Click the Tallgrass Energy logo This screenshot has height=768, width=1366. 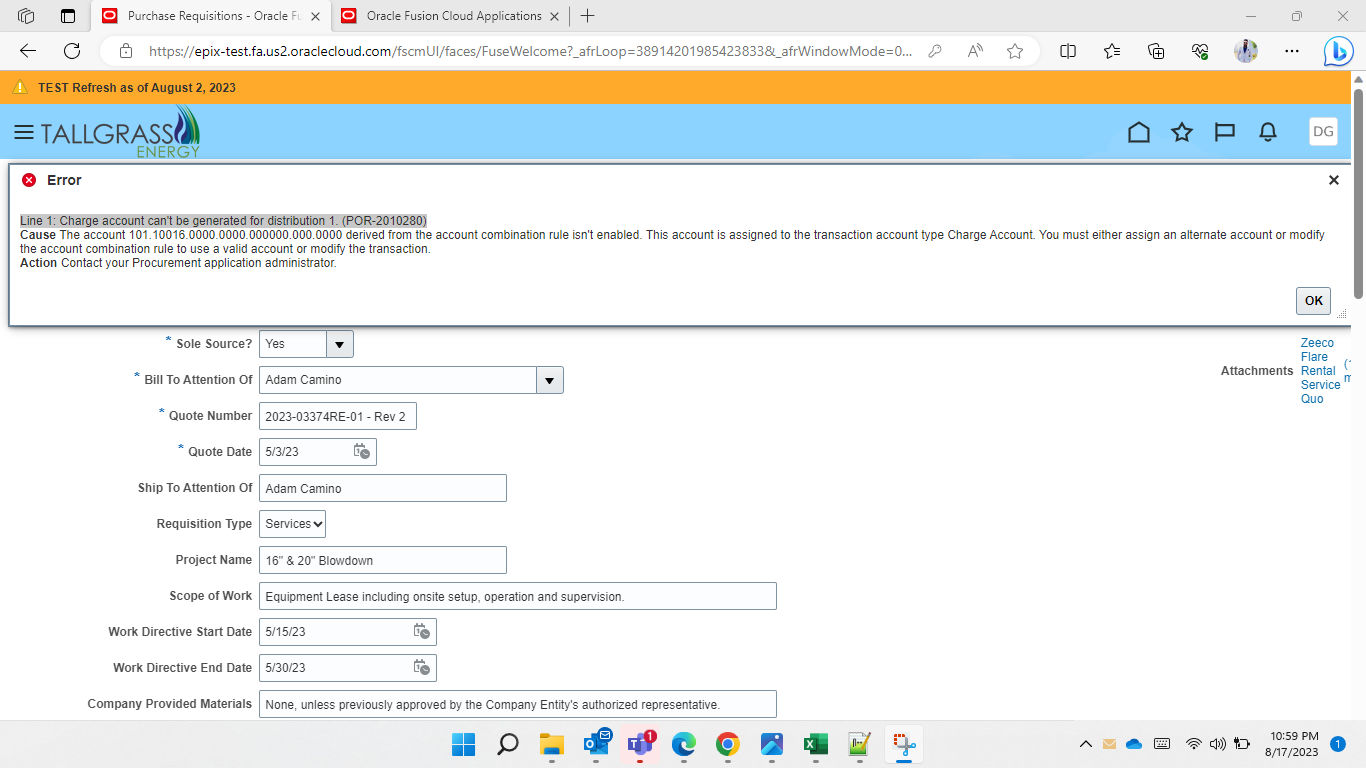coord(120,132)
